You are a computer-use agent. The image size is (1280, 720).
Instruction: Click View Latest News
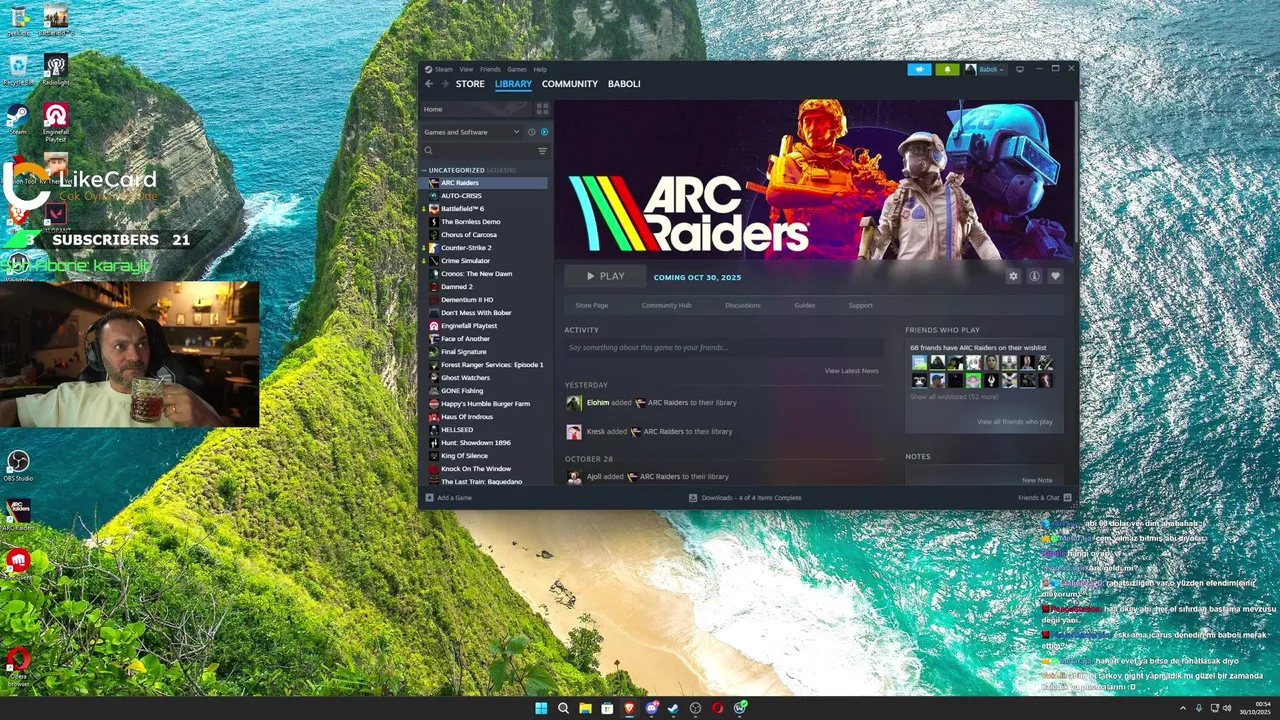(851, 371)
